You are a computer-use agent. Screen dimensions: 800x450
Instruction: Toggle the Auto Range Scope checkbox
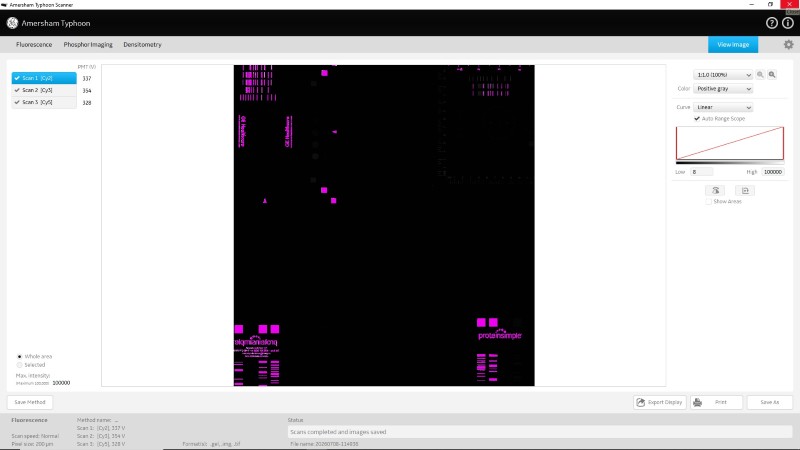point(697,118)
